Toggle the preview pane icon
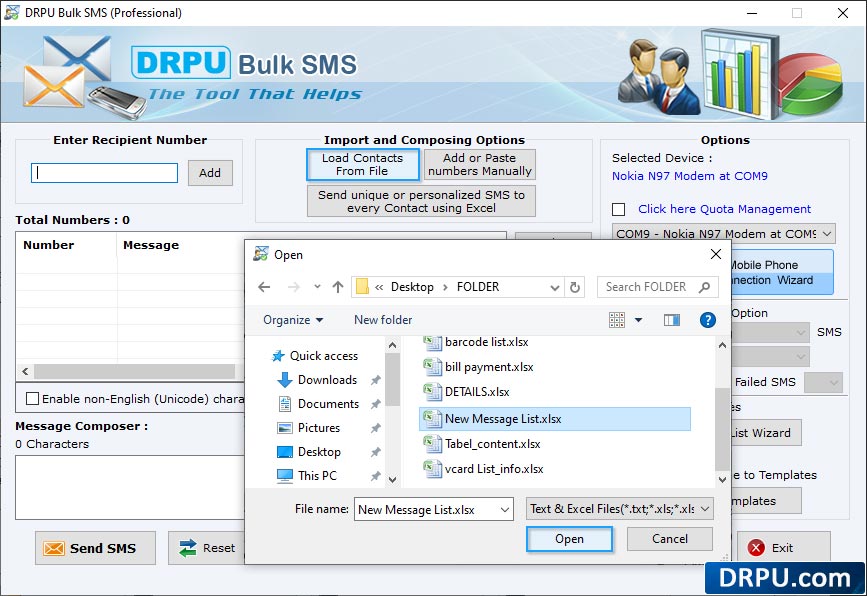The image size is (867, 596). 672,320
